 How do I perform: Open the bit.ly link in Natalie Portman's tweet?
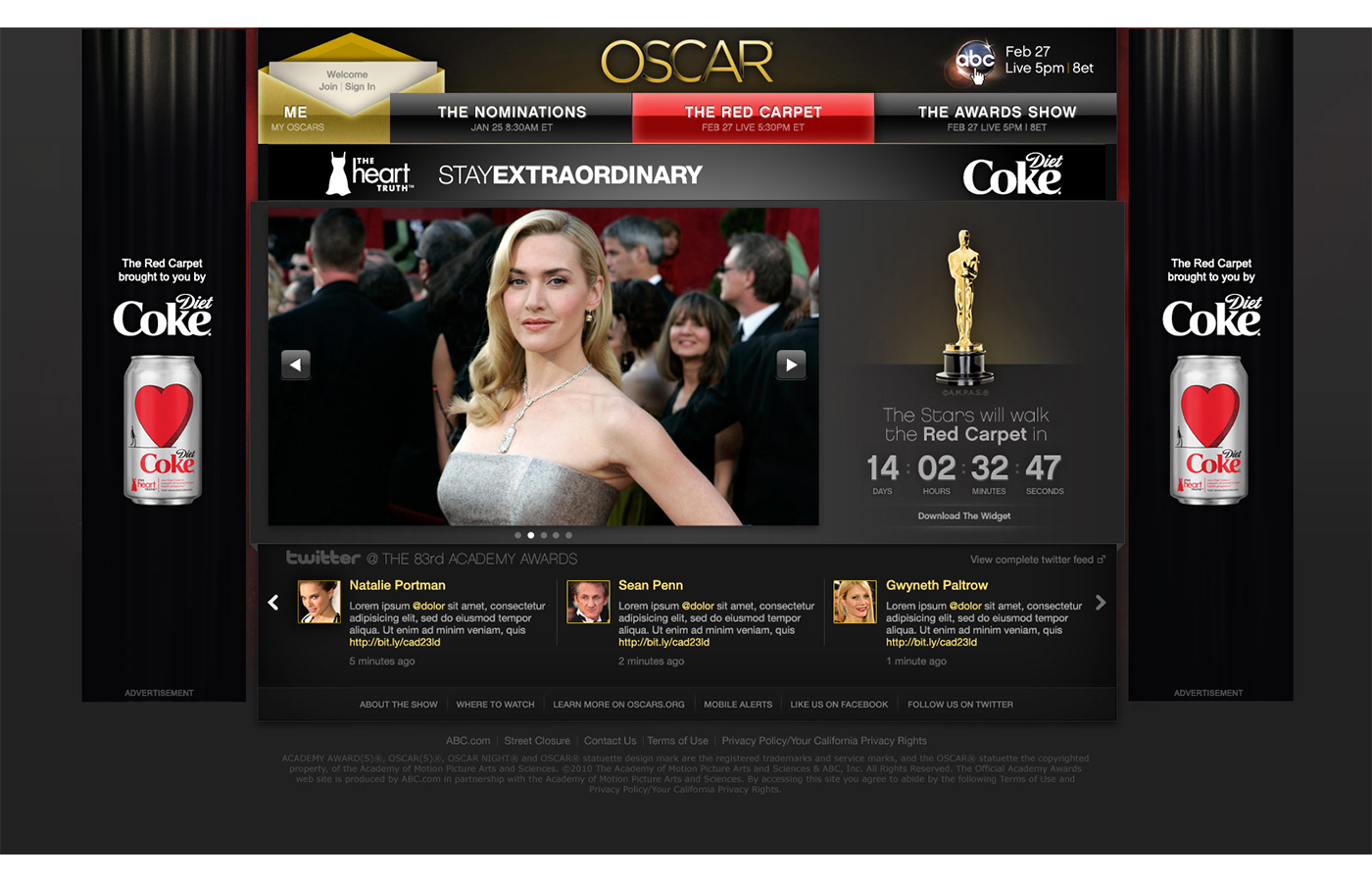point(395,642)
